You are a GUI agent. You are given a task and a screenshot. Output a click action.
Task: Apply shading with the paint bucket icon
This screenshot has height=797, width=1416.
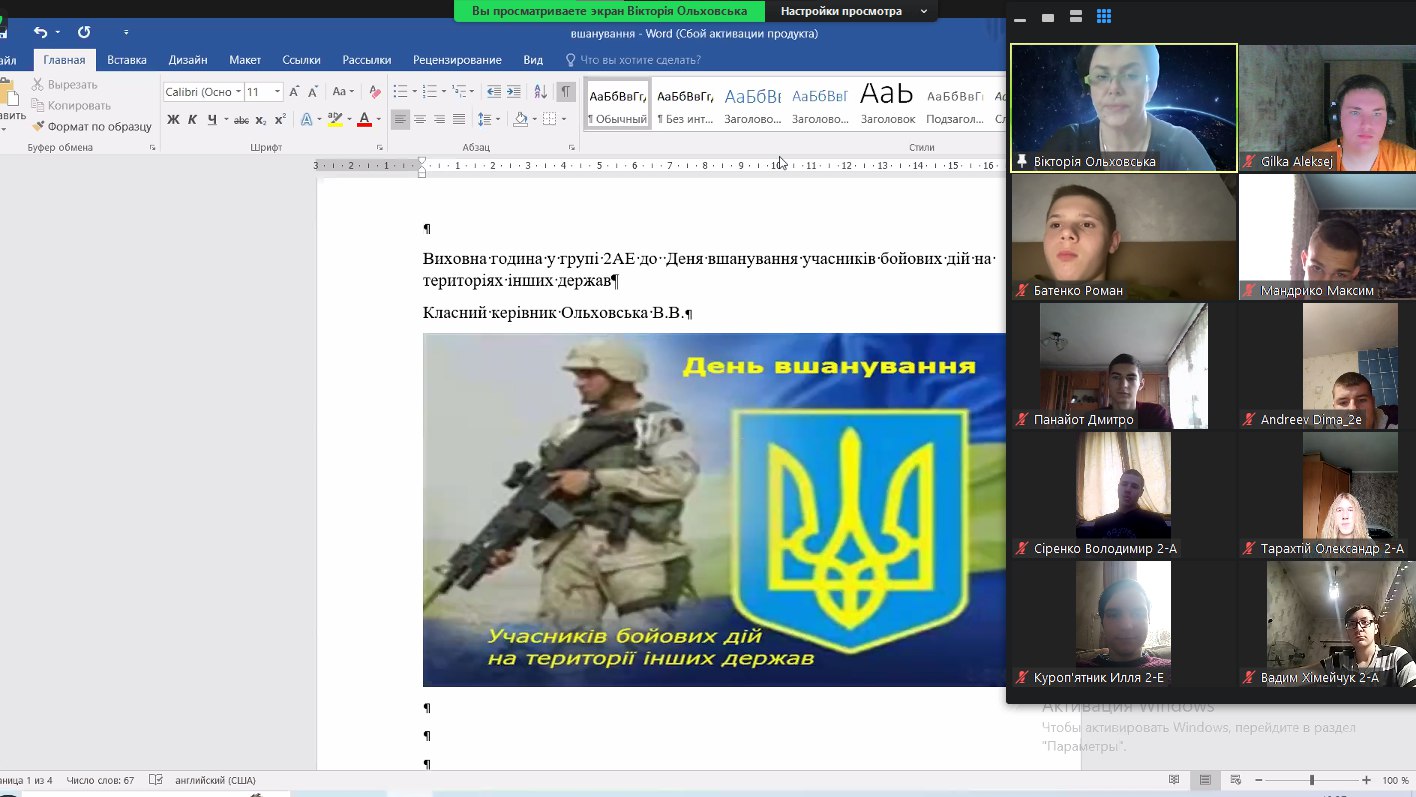point(520,120)
